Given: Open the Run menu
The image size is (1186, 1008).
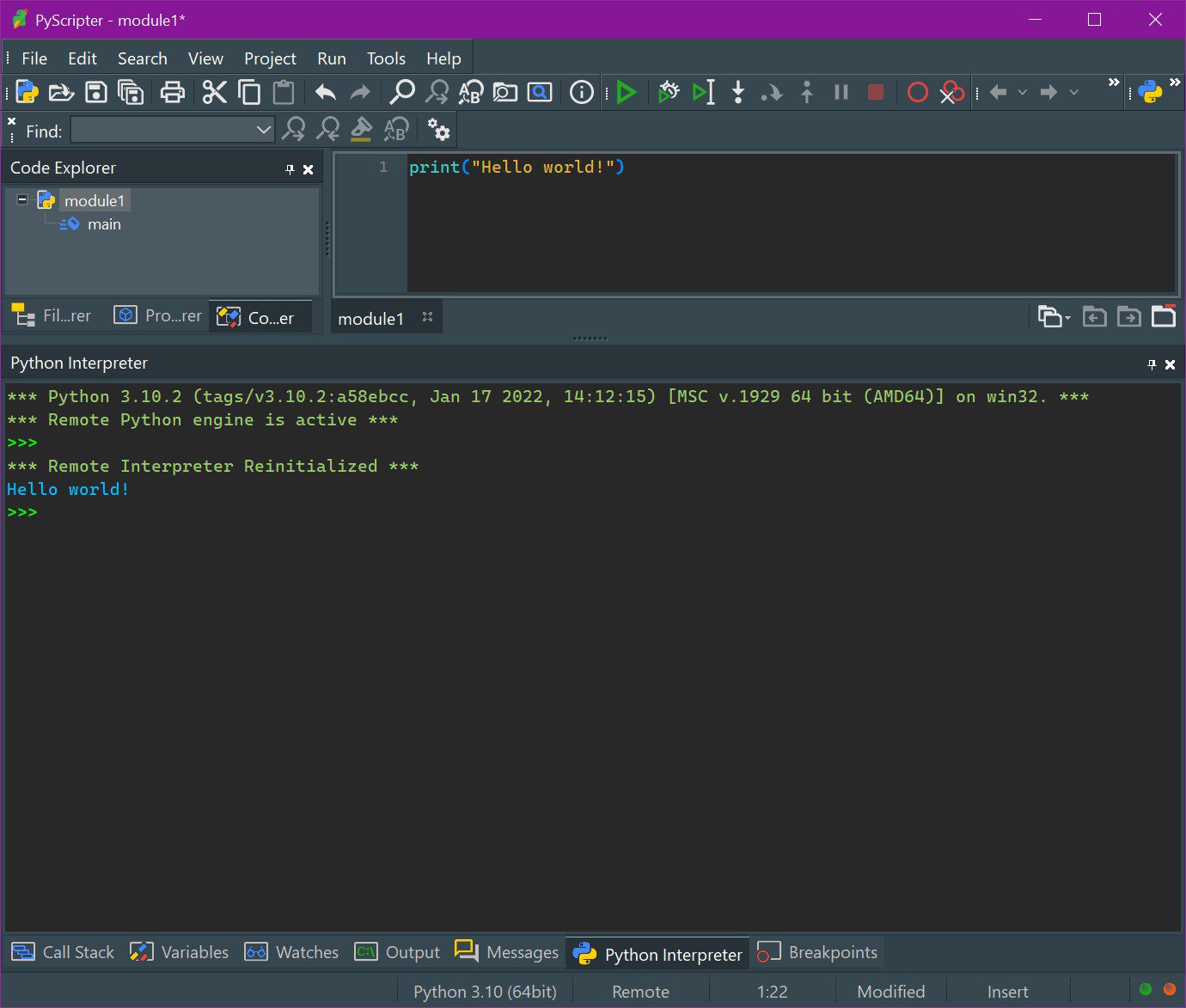Looking at the screenshot, I should [331, 58].
